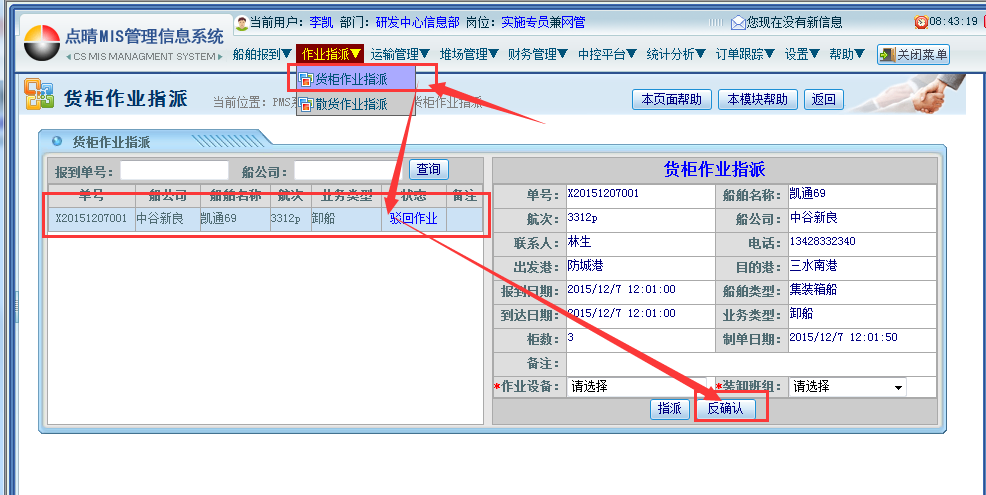Choose 散货作业指派 menu entry

[x=351, y=104]
